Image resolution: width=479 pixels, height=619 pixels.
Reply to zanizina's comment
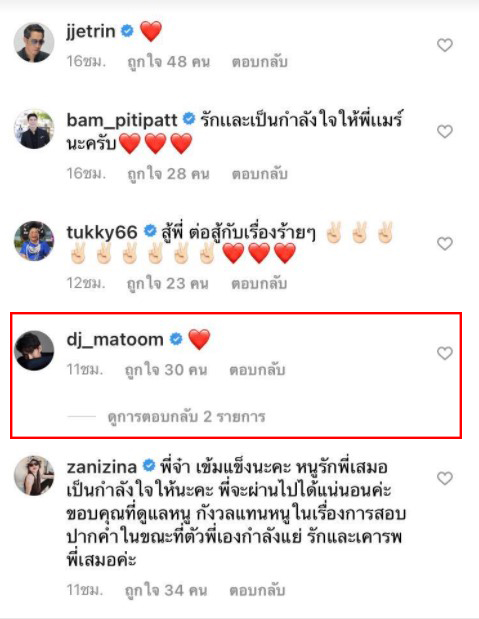coord(257,590)
